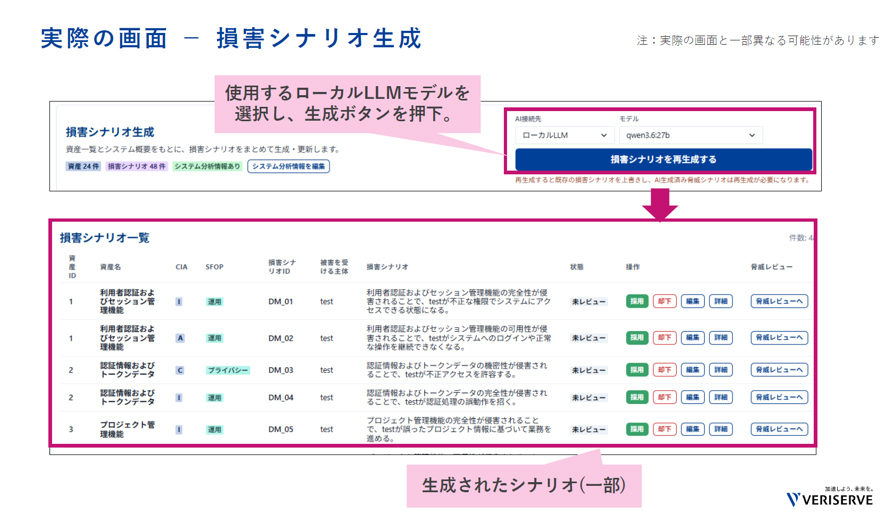Click 却下 for scenario DM_03

coord(664,370)
